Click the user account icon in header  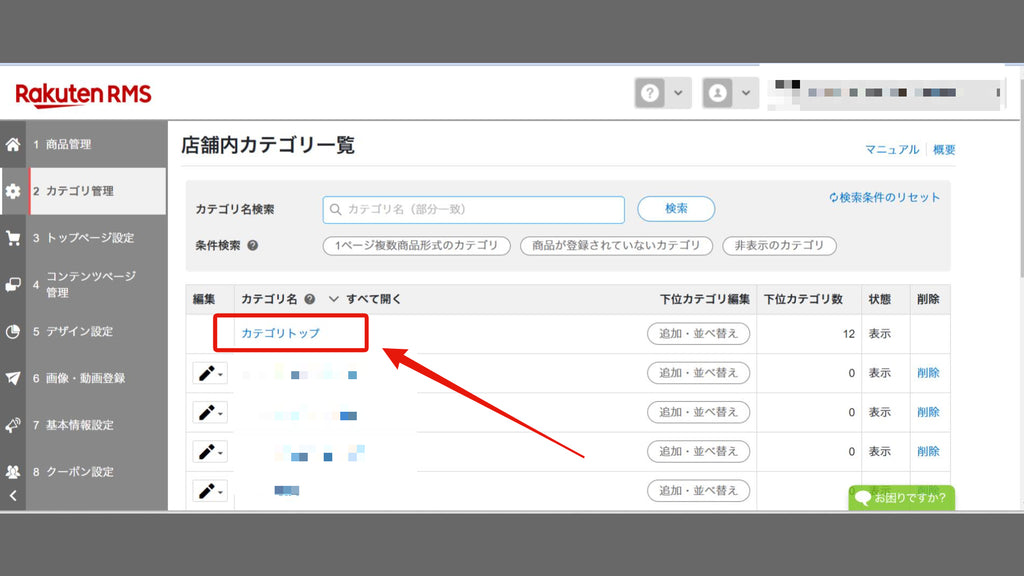pyautogui.click(x=717, y=93)
